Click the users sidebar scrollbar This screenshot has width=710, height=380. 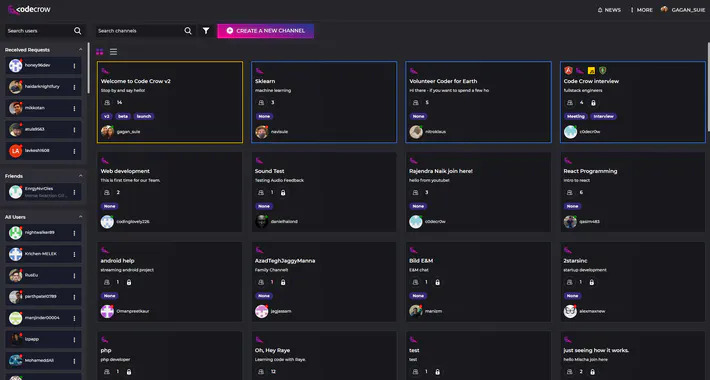coord(88,68)
